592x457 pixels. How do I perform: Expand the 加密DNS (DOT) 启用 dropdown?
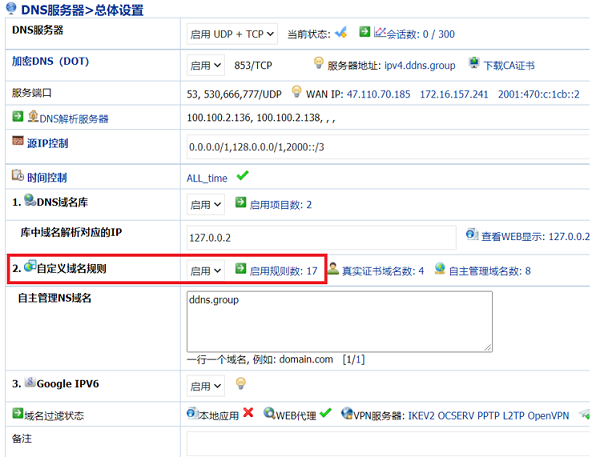(x=205, y=65)
